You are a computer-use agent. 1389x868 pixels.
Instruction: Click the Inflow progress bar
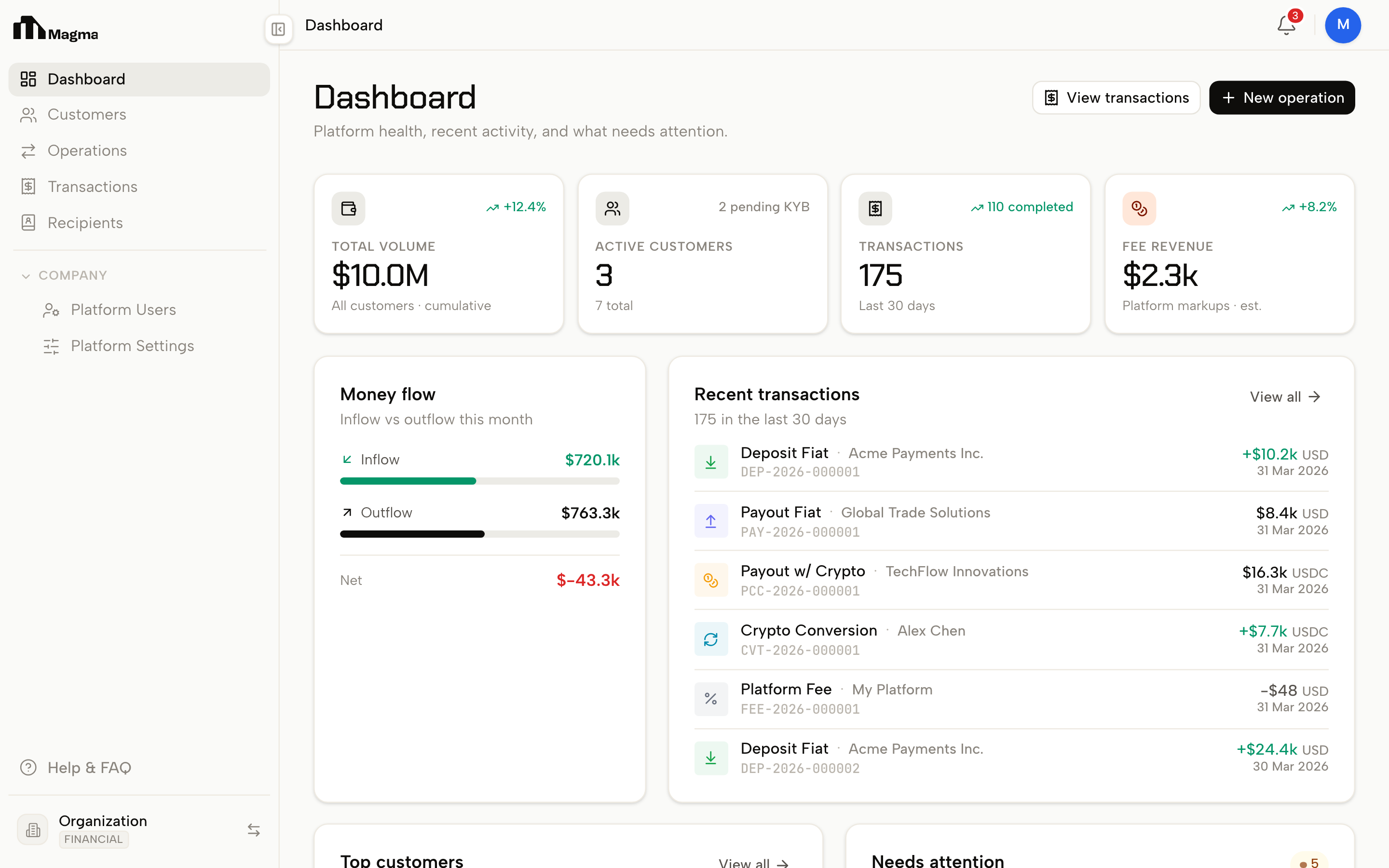click(479, 481)
